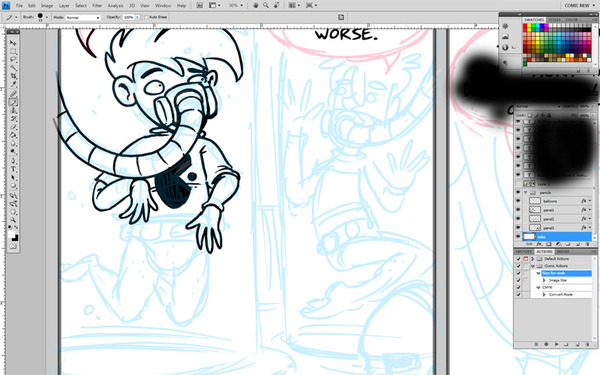Click the Opacity input field in options bar

[129, 18]
